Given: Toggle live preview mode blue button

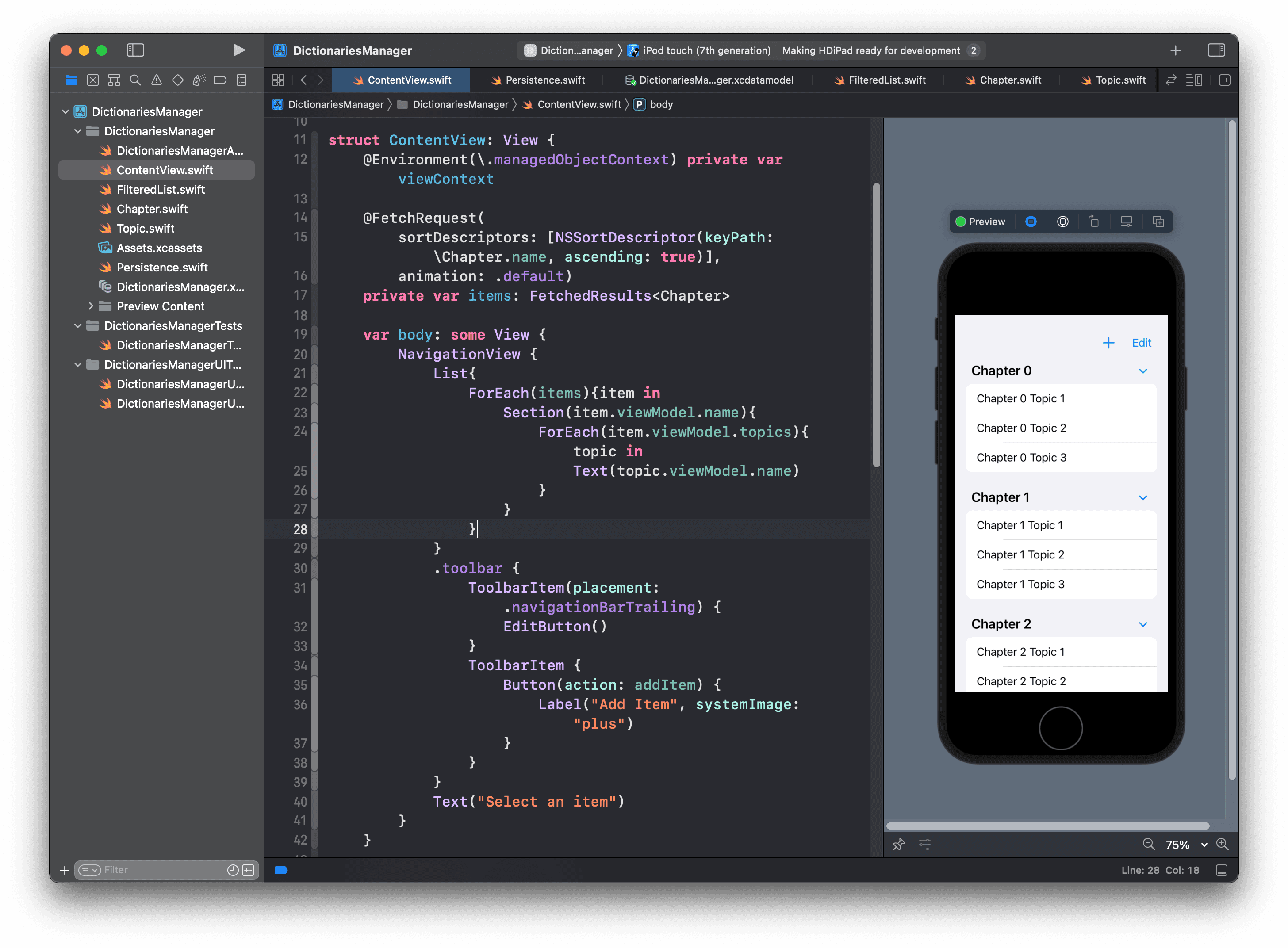Looking at the screenshot, I should click(x=1031, y=222).
